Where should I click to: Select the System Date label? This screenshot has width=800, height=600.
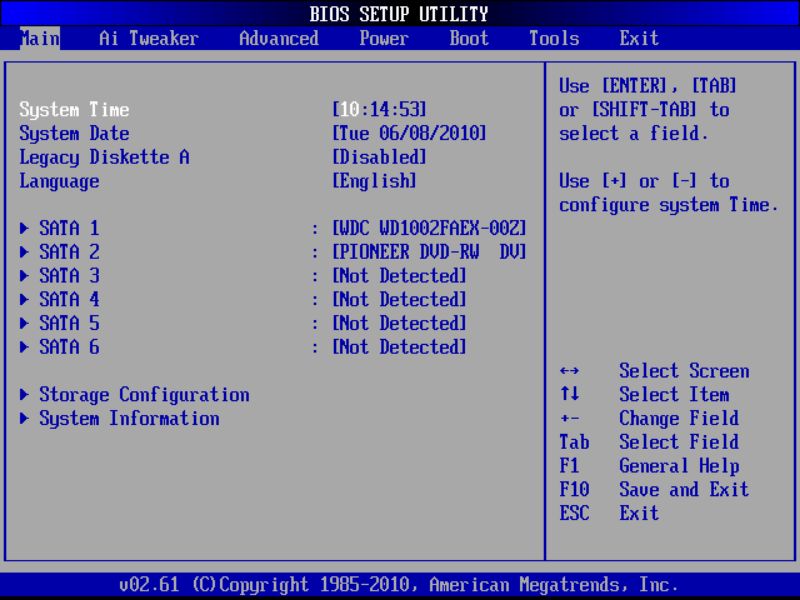click(74, 134)
